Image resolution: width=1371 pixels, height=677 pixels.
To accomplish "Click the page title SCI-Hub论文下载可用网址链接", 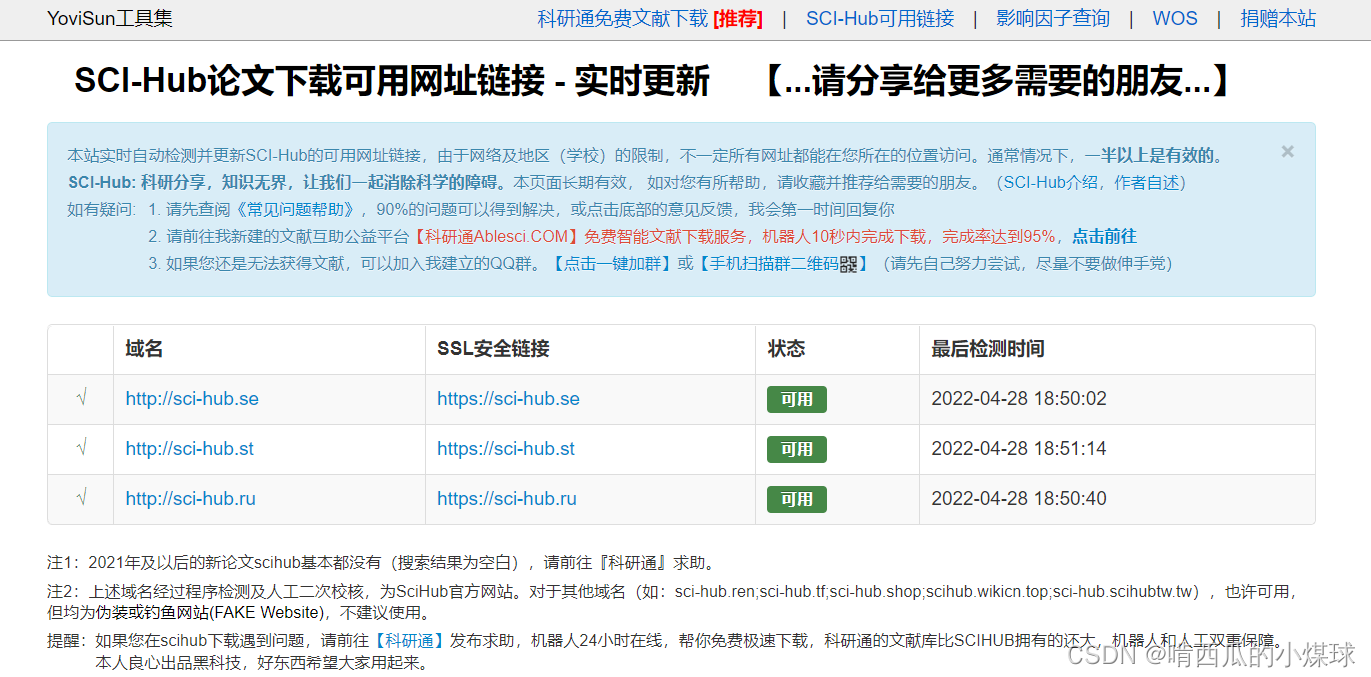I will click(x=310, y=82).
